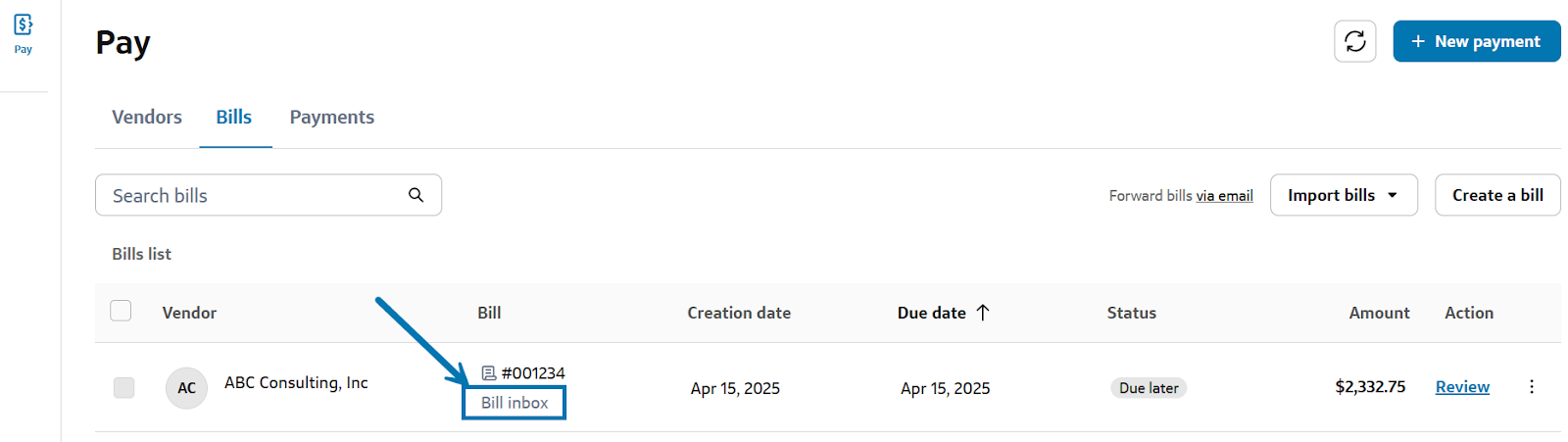Sort by Creation date column header
Image resolution: width=1568 pixels, height=442 pixels.
739,313
